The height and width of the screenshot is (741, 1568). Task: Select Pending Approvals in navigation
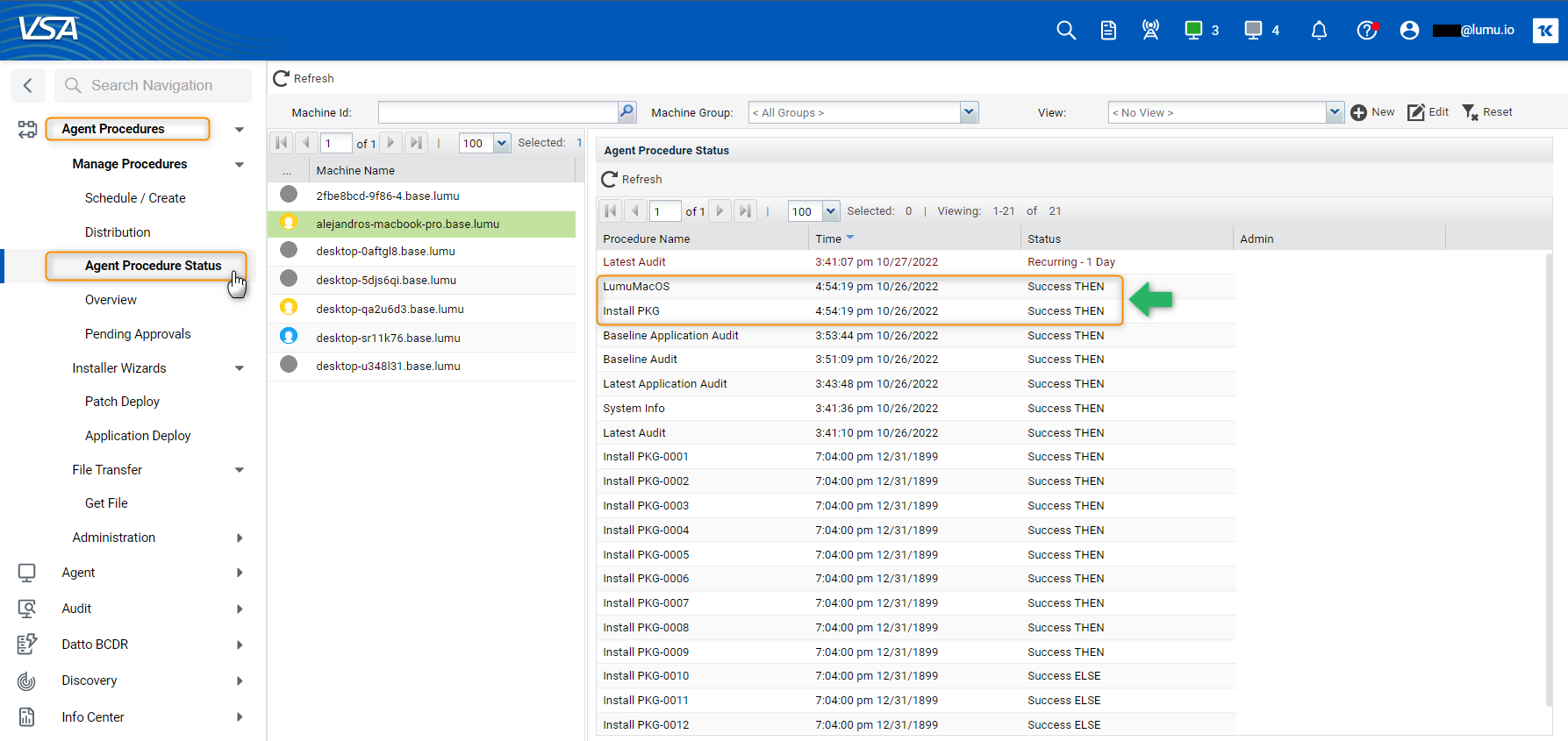pos(138,334)
